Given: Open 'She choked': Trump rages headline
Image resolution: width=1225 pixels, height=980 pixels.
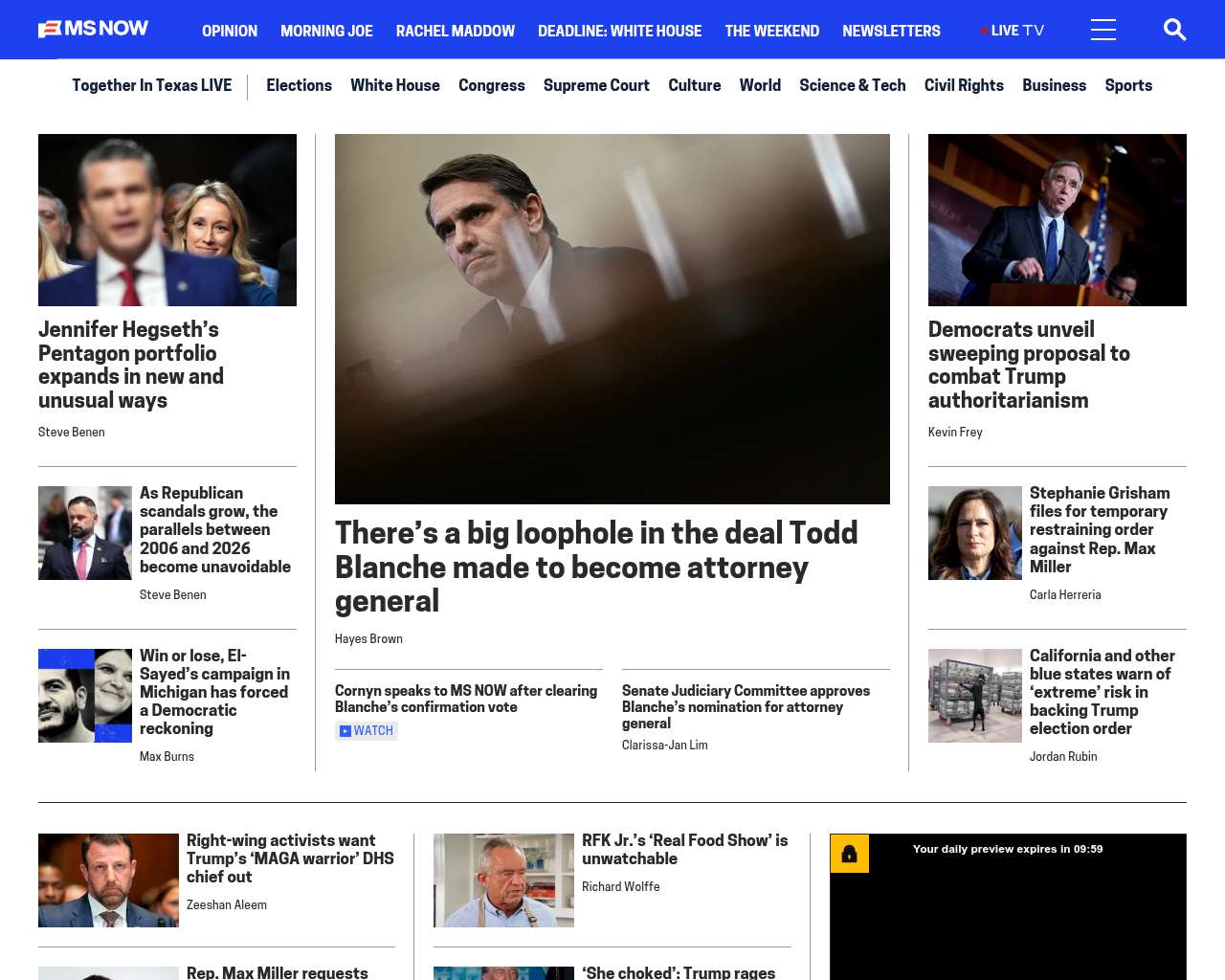Looking at the screenshot, I should [x=679, y=972].
